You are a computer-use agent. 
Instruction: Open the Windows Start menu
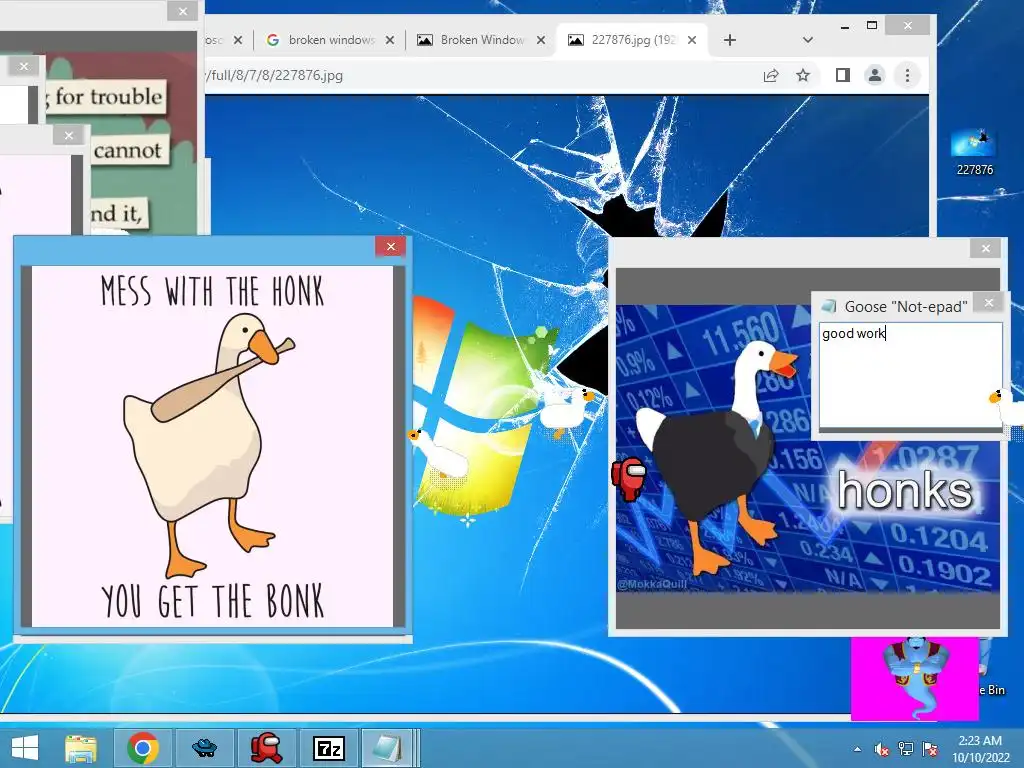[25, 748]
